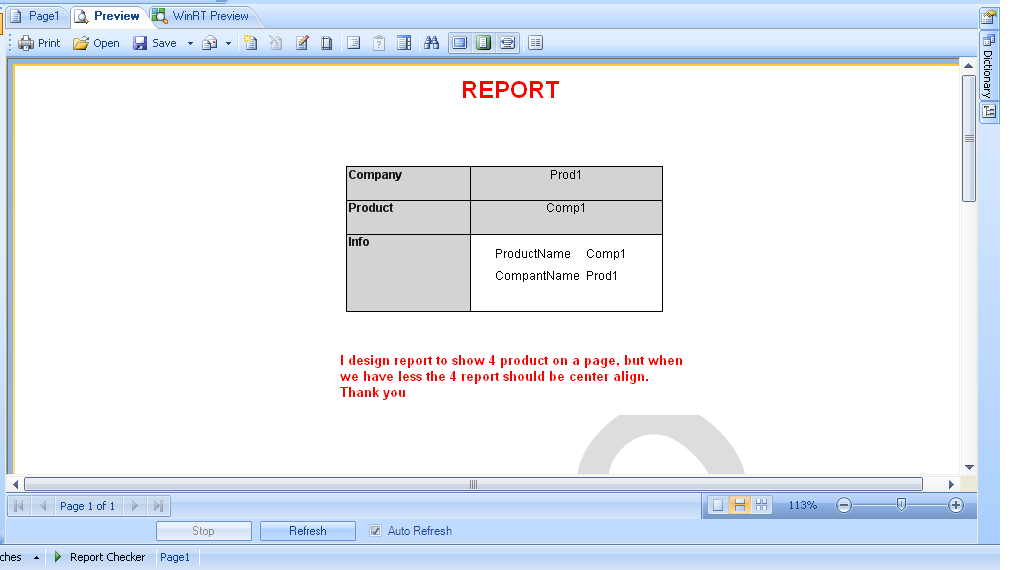Jump to last page navigation button
The width and height of the screenshot is (1024, 570).
coord(158,506)
